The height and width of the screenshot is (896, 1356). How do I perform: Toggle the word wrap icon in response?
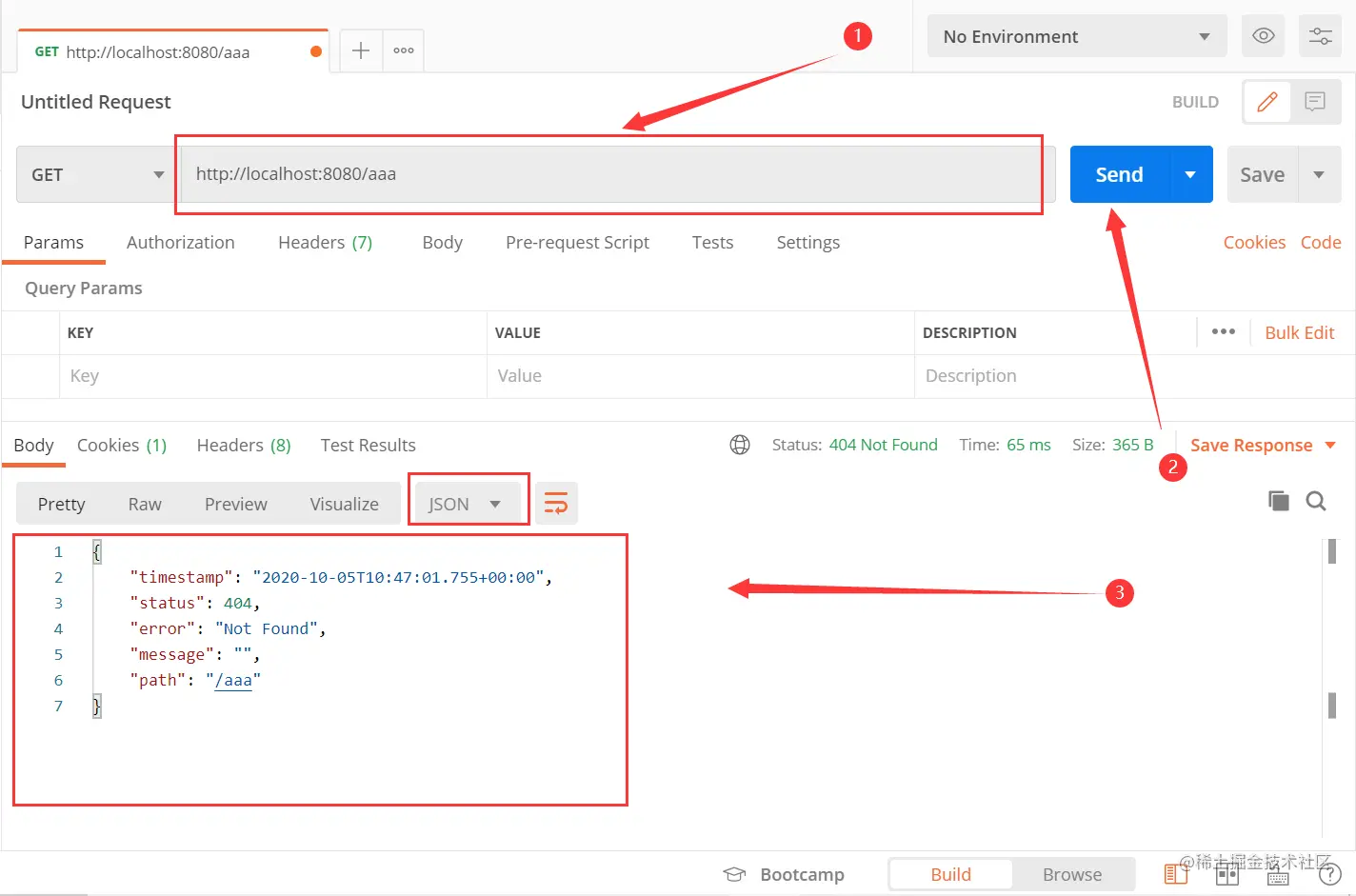pyautogui.click(x=556, y=503)
